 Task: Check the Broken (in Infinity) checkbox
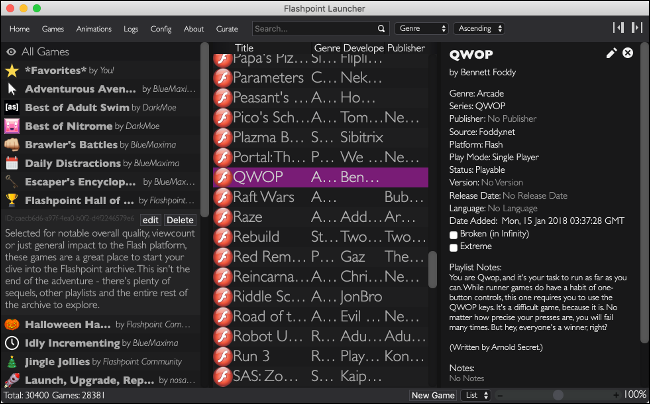coord(455,233)
